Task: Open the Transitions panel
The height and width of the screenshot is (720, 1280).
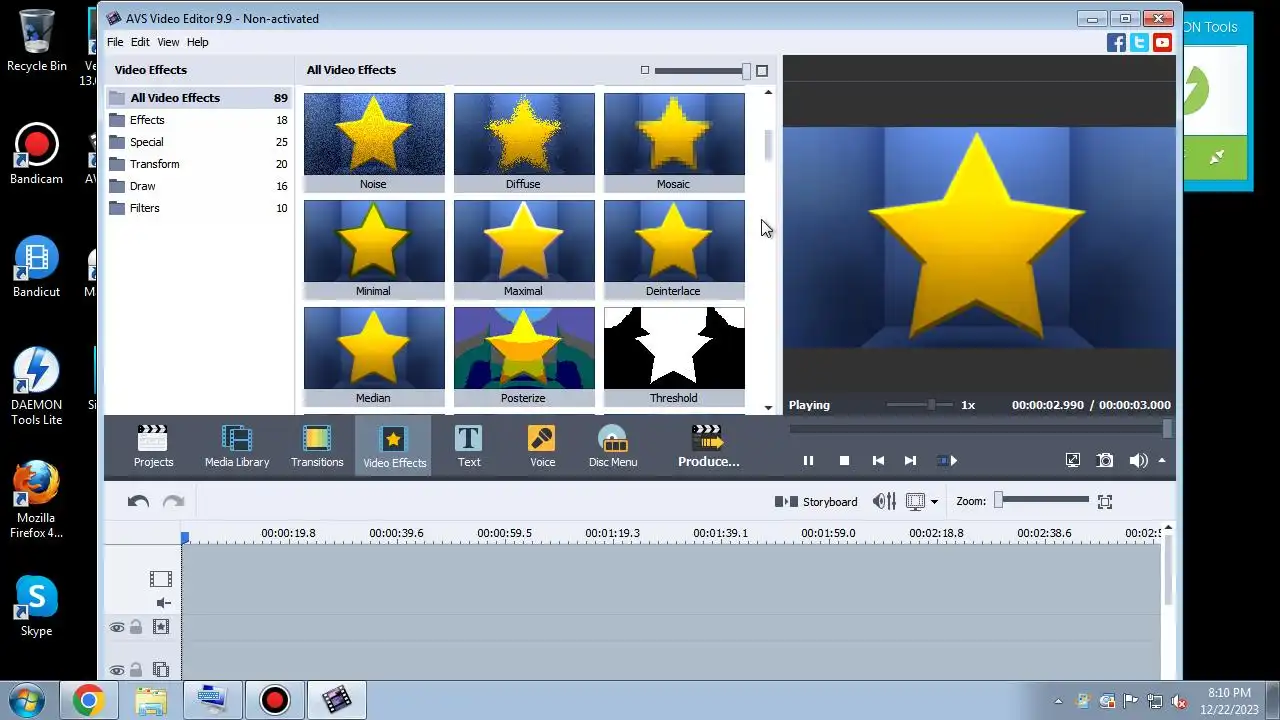Action: [317, 446]
